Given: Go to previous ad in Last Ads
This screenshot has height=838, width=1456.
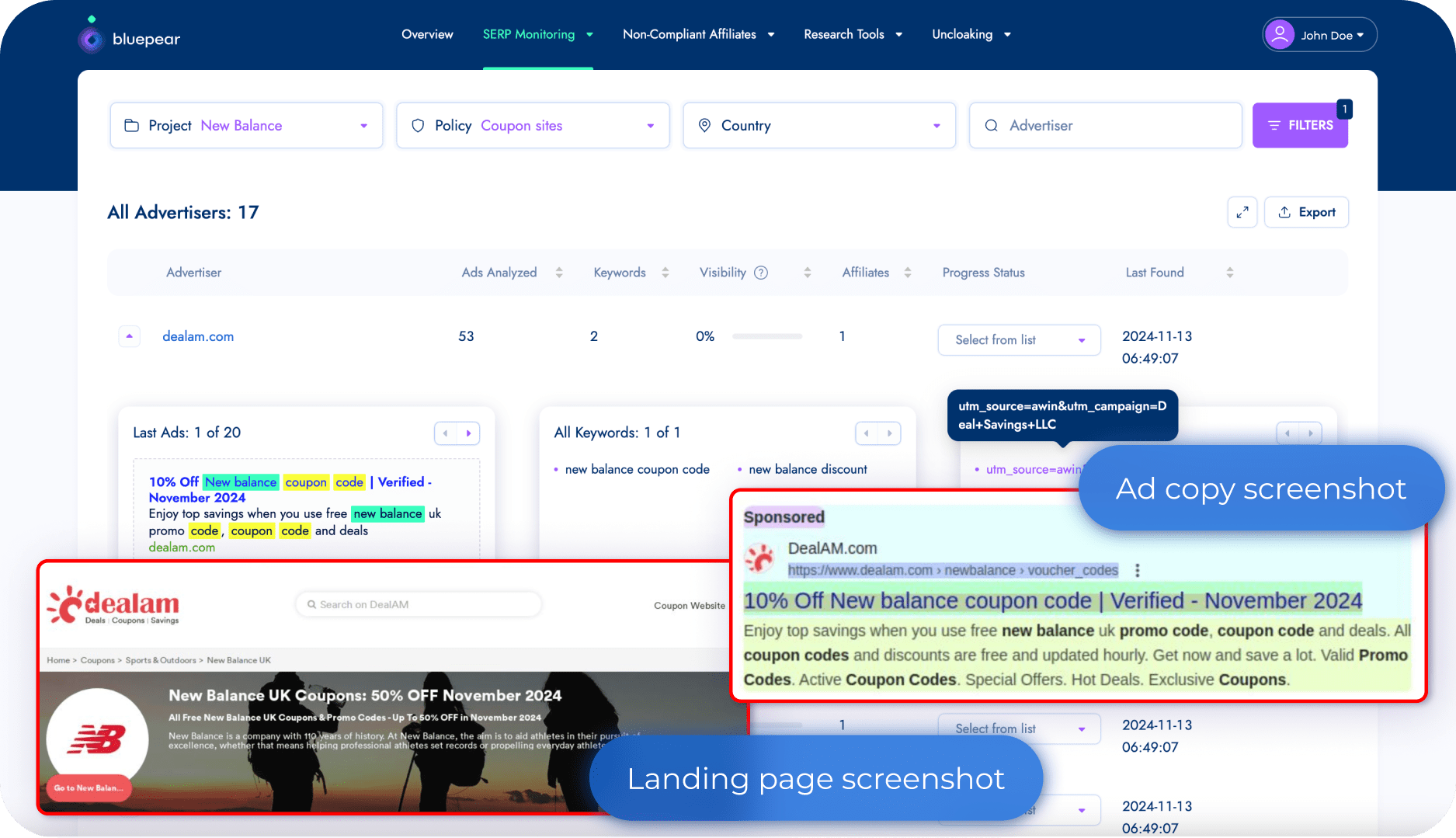Looking at the screenshot, I should coord(446,433).
